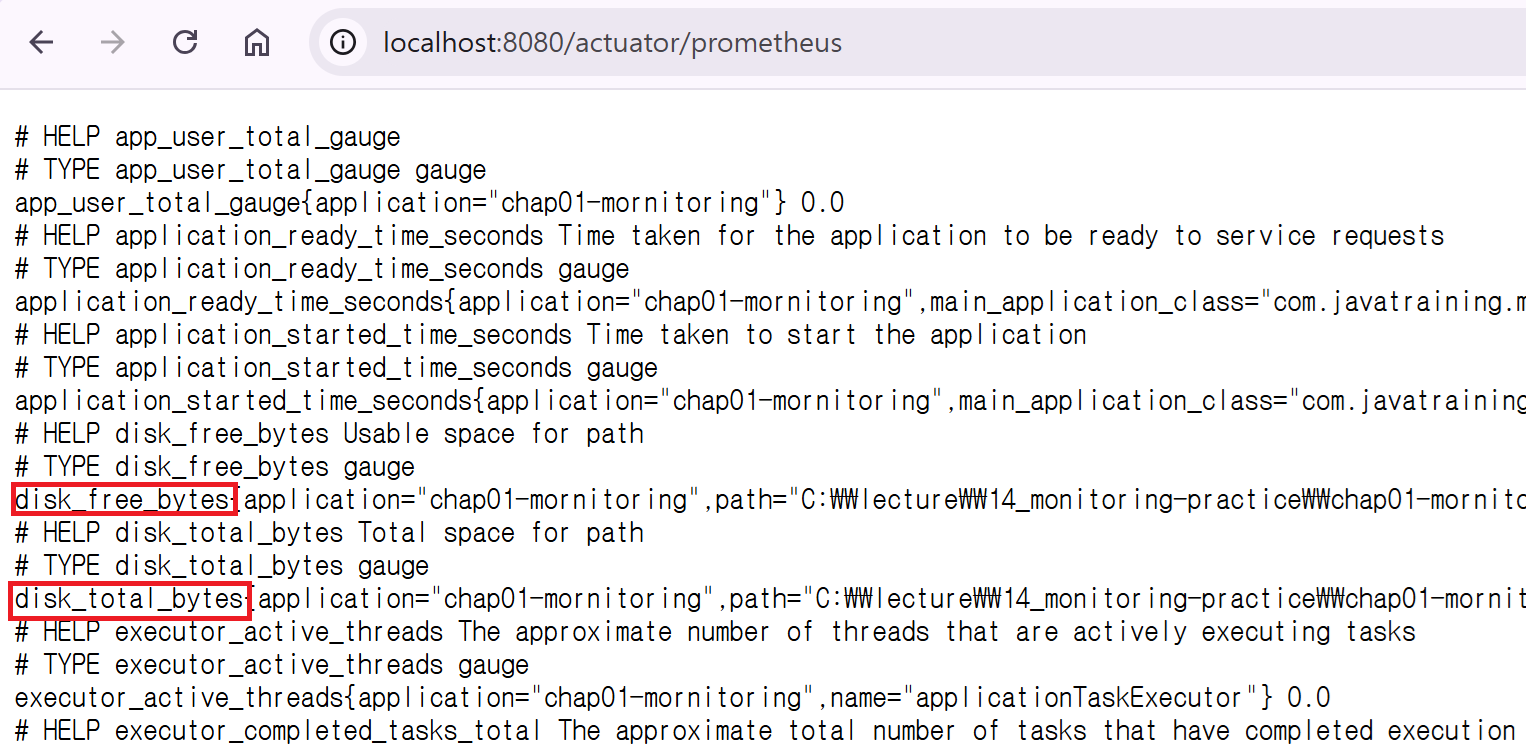Click the TYPE application_ready_time_seconds gauge line

point(322,269)
